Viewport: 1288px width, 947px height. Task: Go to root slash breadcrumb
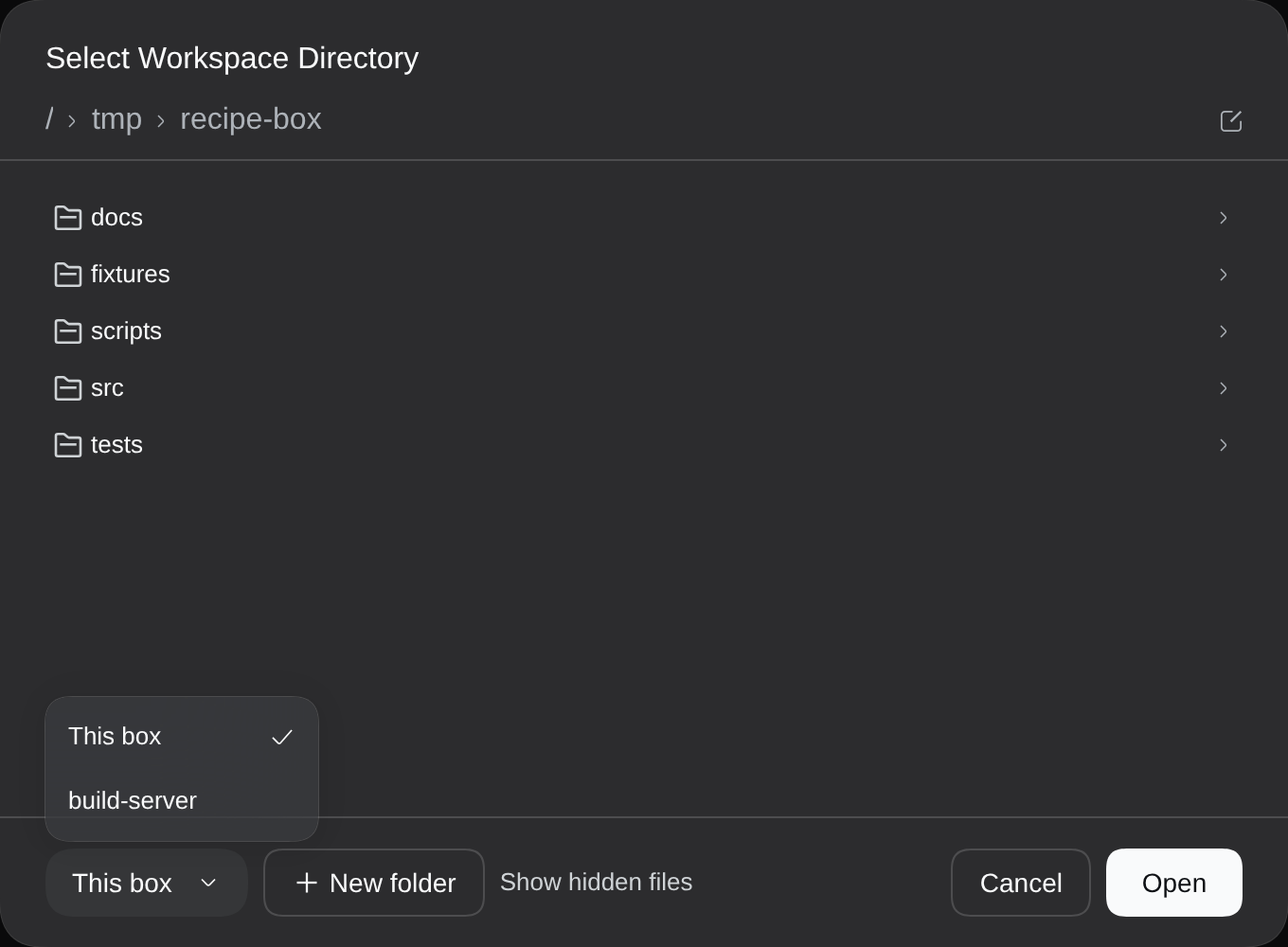[49, 119]
